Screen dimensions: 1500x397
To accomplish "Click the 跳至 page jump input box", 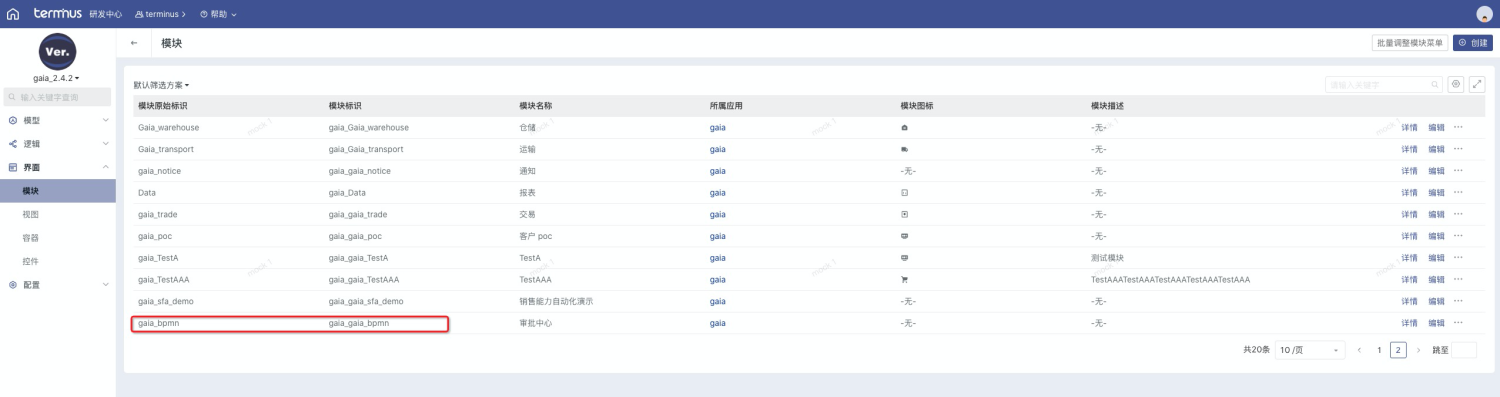I will coord(1463,350).
